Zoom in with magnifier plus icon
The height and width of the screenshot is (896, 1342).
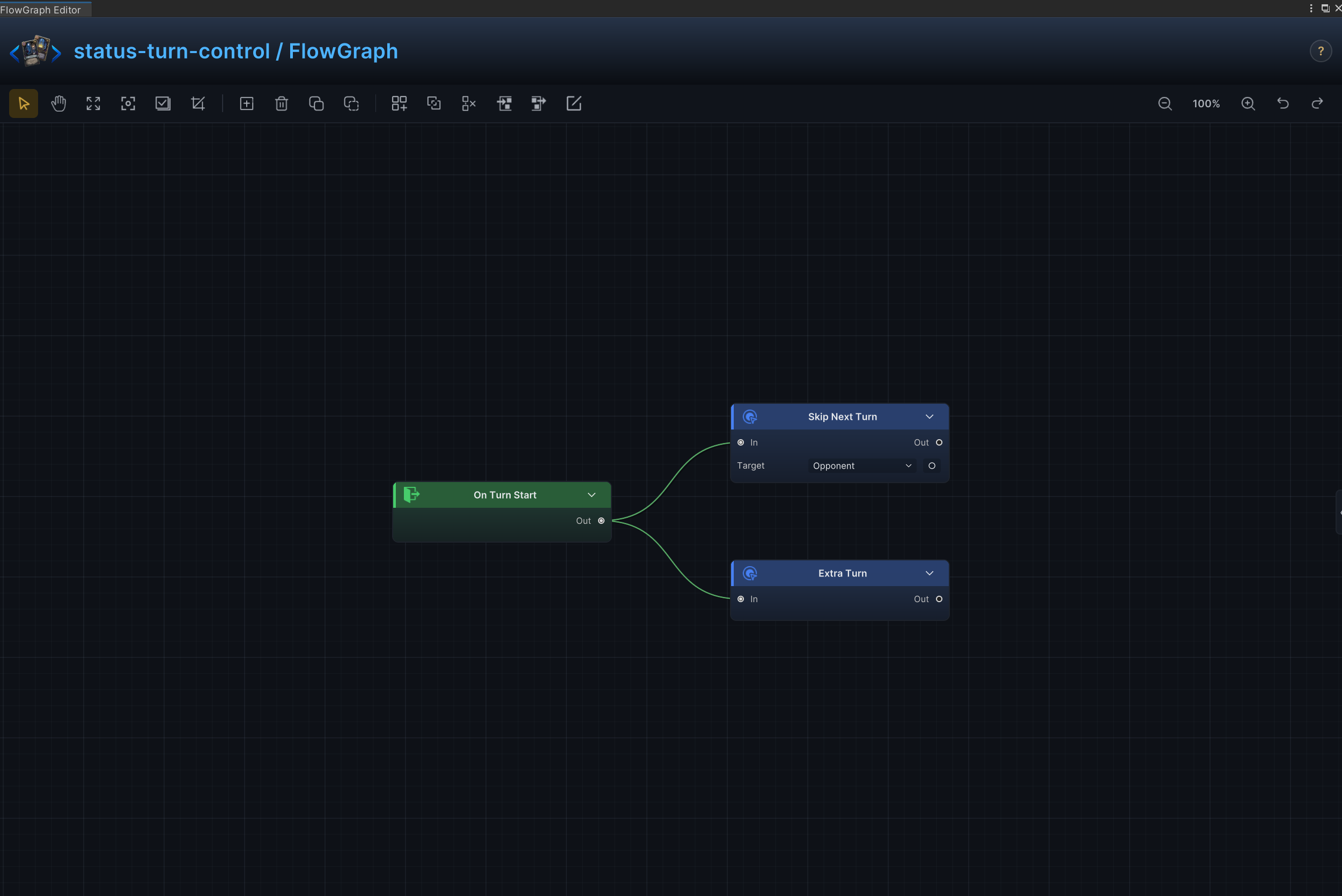(1248, 103)
